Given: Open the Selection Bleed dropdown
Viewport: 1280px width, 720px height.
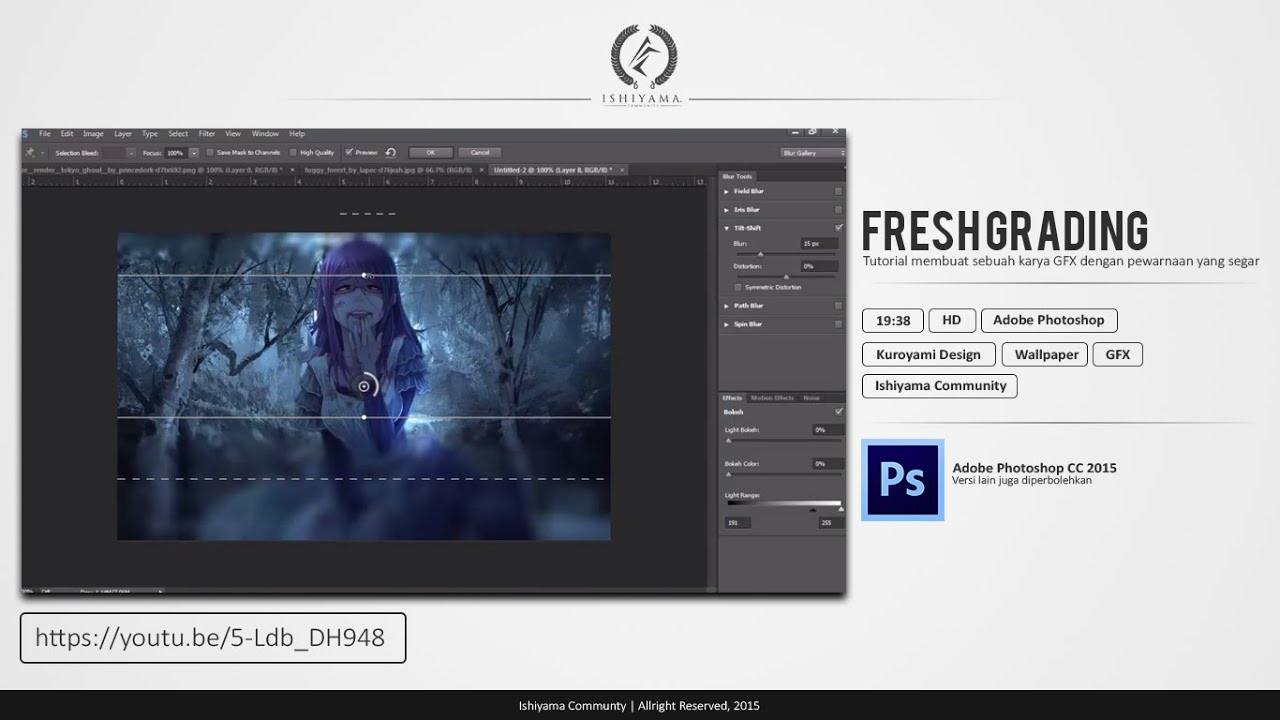Looking at the screenshot, I should pos(130,152).
